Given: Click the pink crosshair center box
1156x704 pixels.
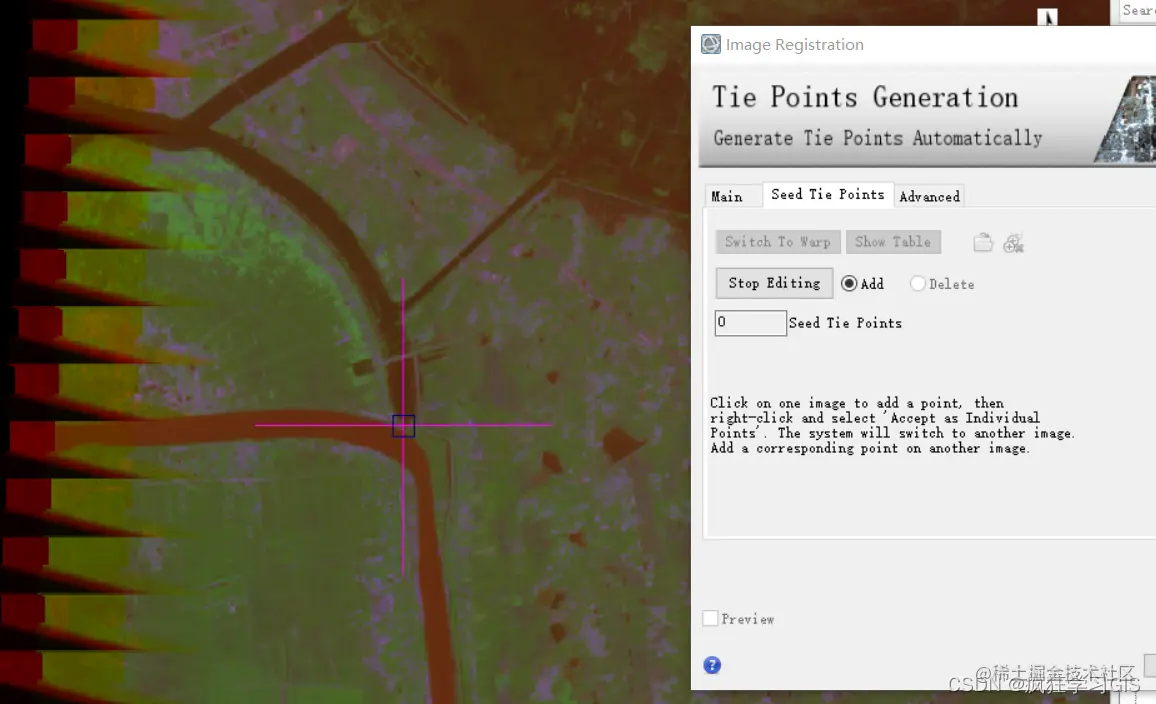Looking at the screenshot, I should pyautogui.click(x=403, y=426).
